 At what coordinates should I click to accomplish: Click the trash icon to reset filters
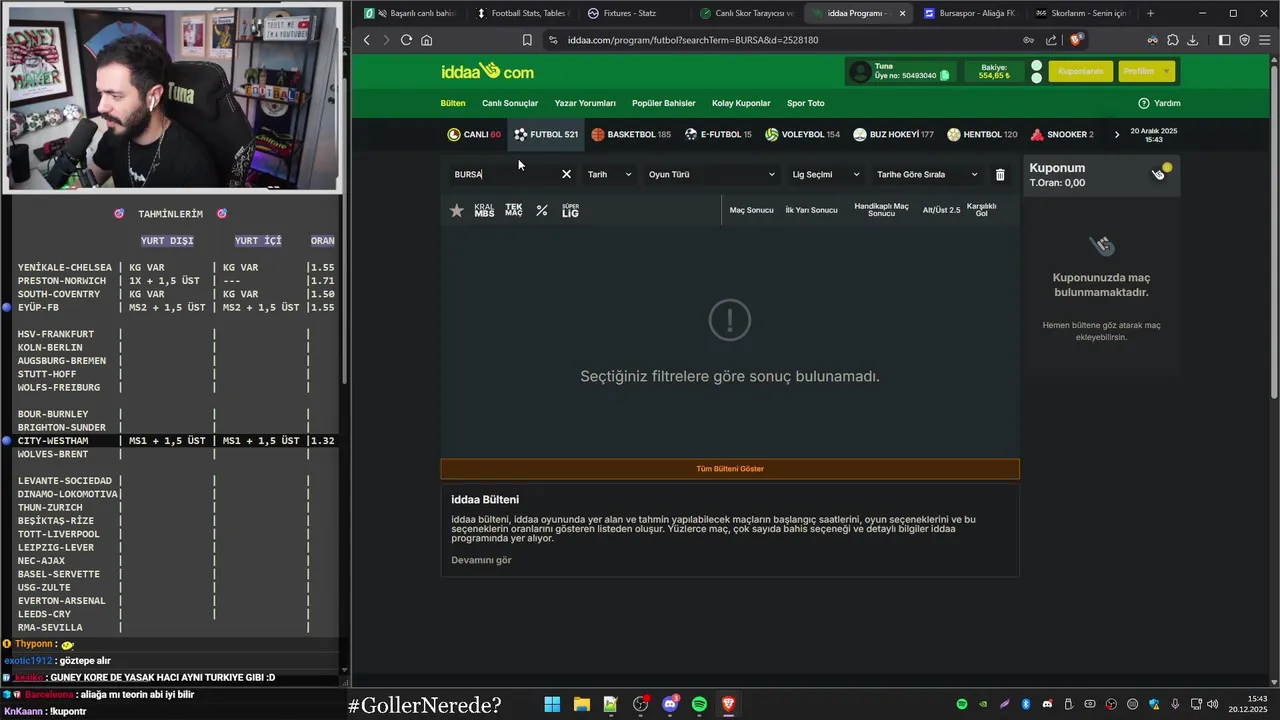[1000, 174]
